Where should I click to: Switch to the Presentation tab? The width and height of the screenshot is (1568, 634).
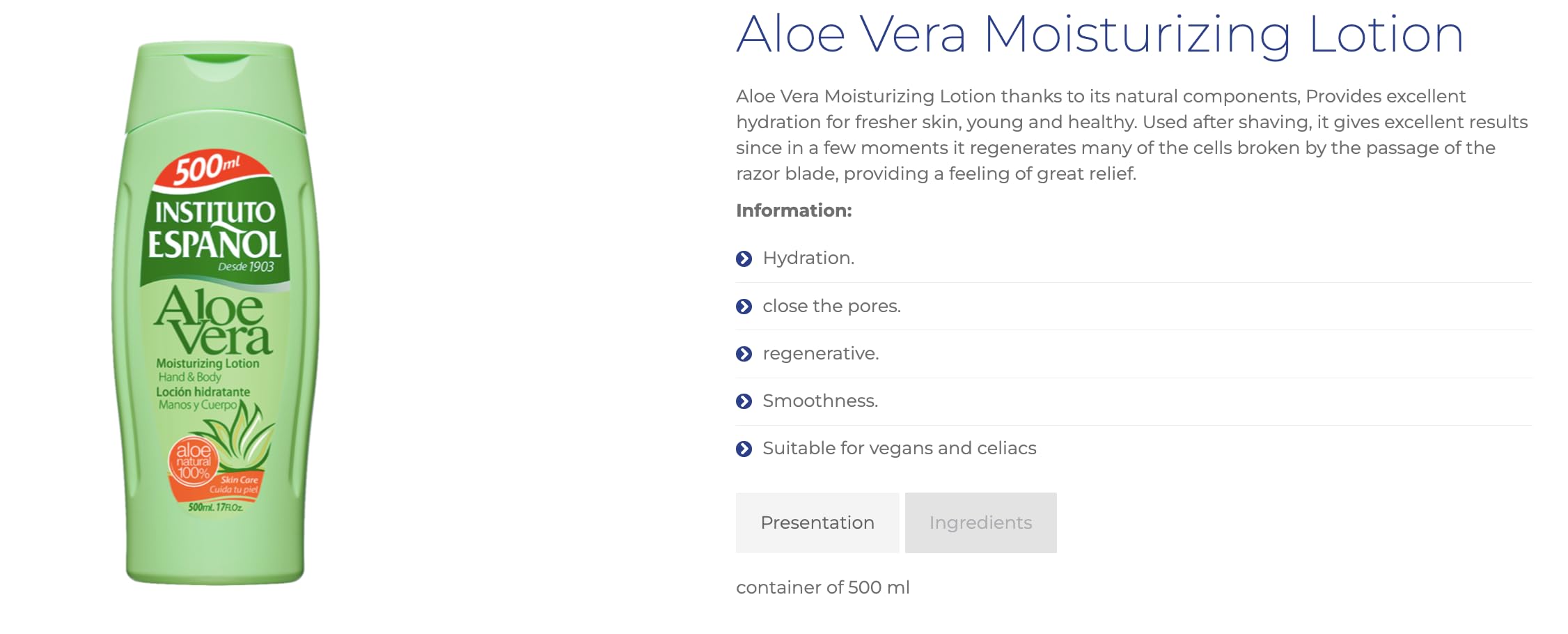(817, 523)
